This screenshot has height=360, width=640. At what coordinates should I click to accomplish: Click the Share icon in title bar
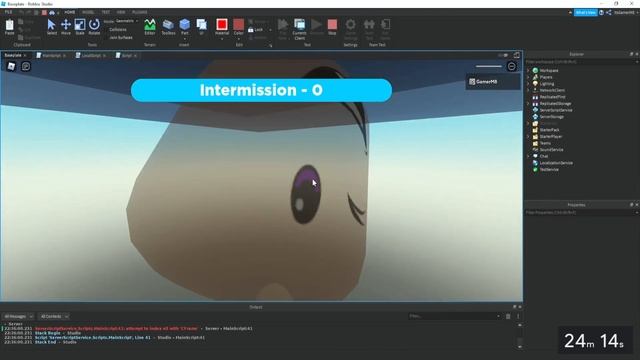click(x=609, y=13)
